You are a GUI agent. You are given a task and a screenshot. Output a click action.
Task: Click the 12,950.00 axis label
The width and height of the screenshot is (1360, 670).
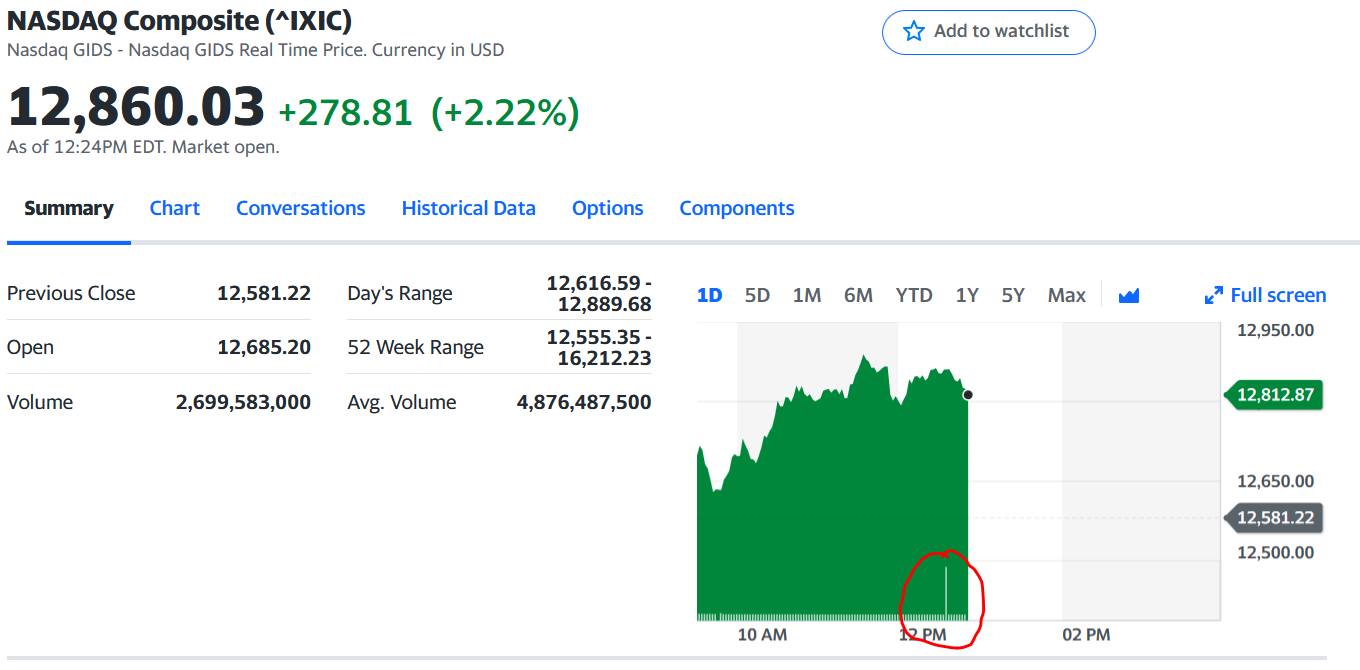[x=1275, y=330]
